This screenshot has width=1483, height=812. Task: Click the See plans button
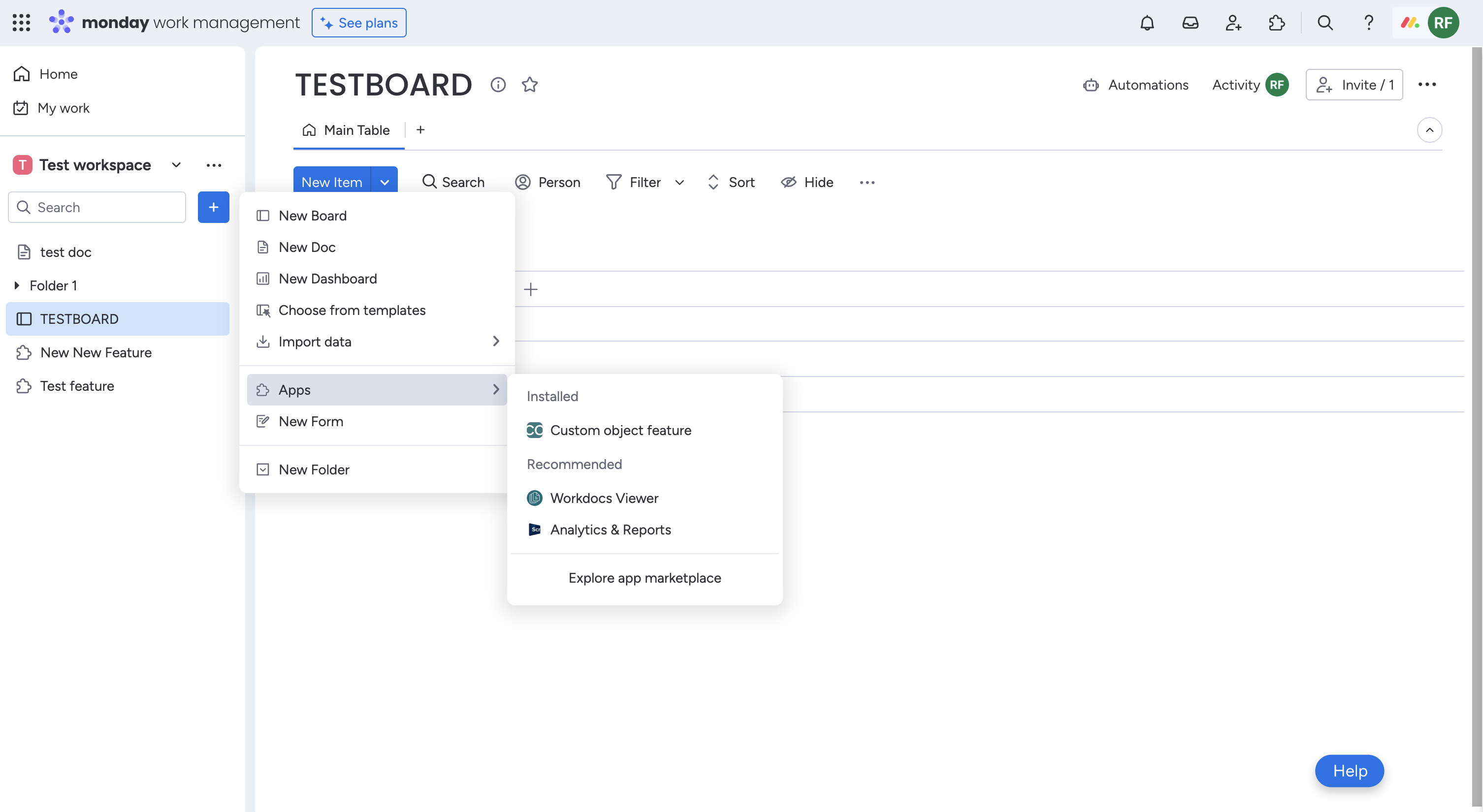point(359,23)
